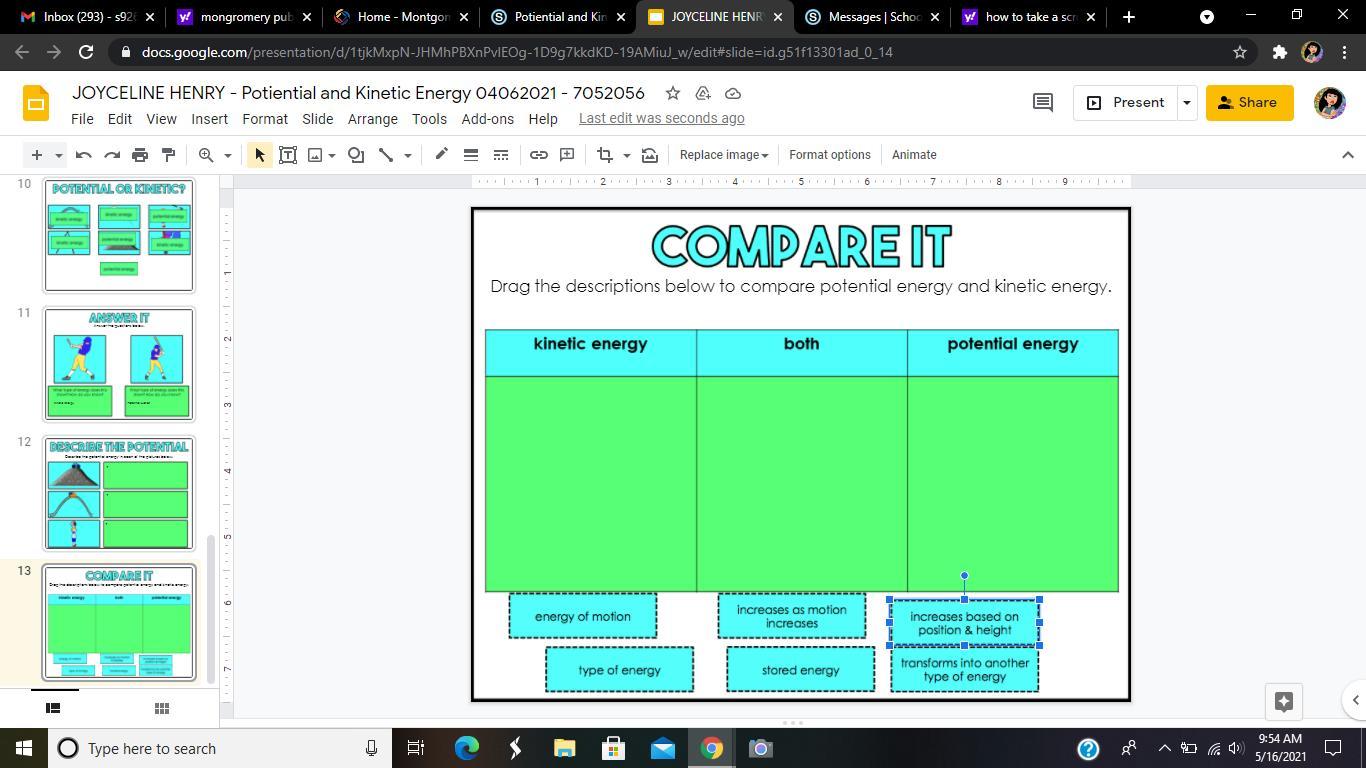Open File Explorer from the taskbar

pos(564,748)
